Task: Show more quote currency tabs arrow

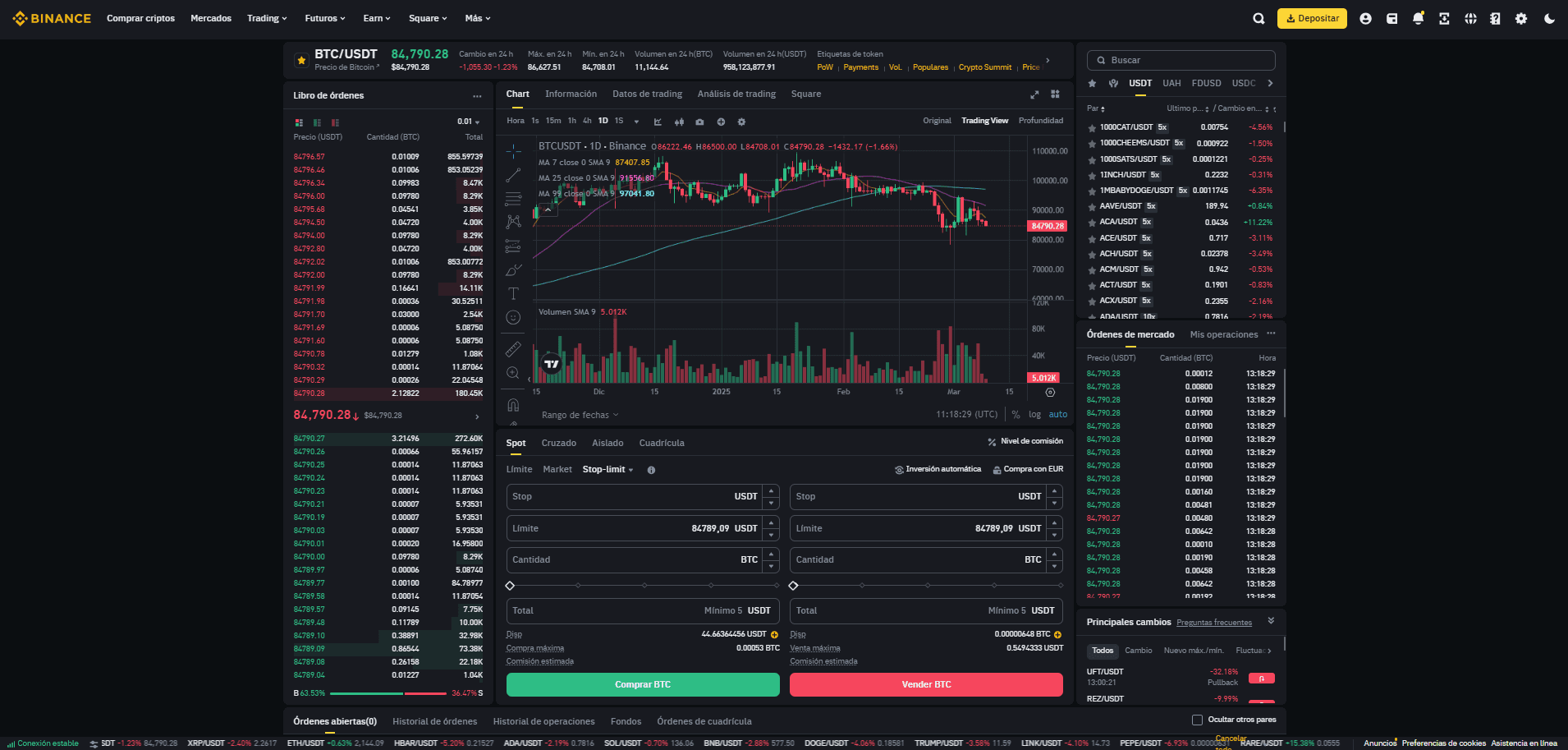Action: (x=1270, y=83)
